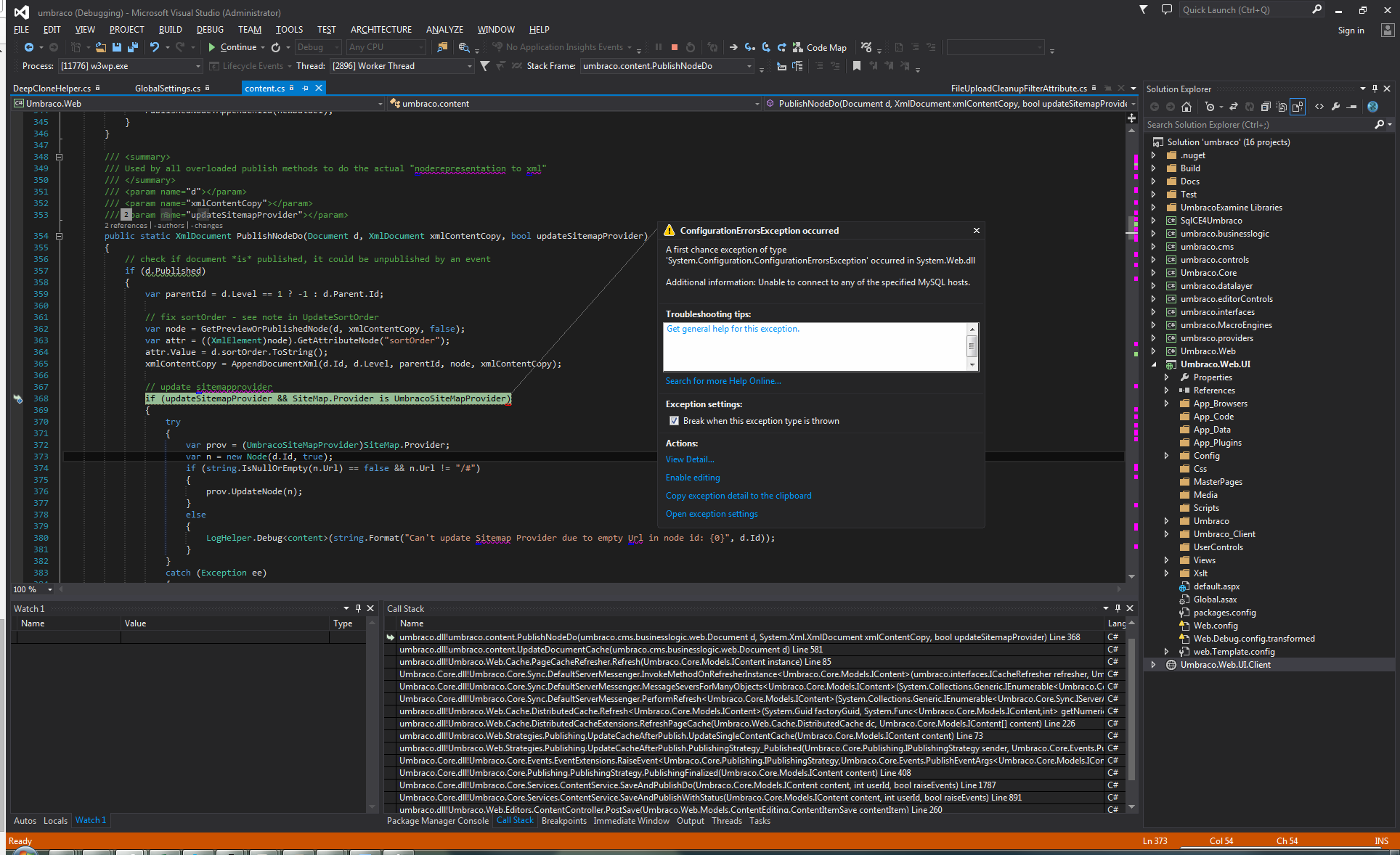Click the Step Over debugger icon
This screenshot has width=1400, height=855.
pos(766,47)
